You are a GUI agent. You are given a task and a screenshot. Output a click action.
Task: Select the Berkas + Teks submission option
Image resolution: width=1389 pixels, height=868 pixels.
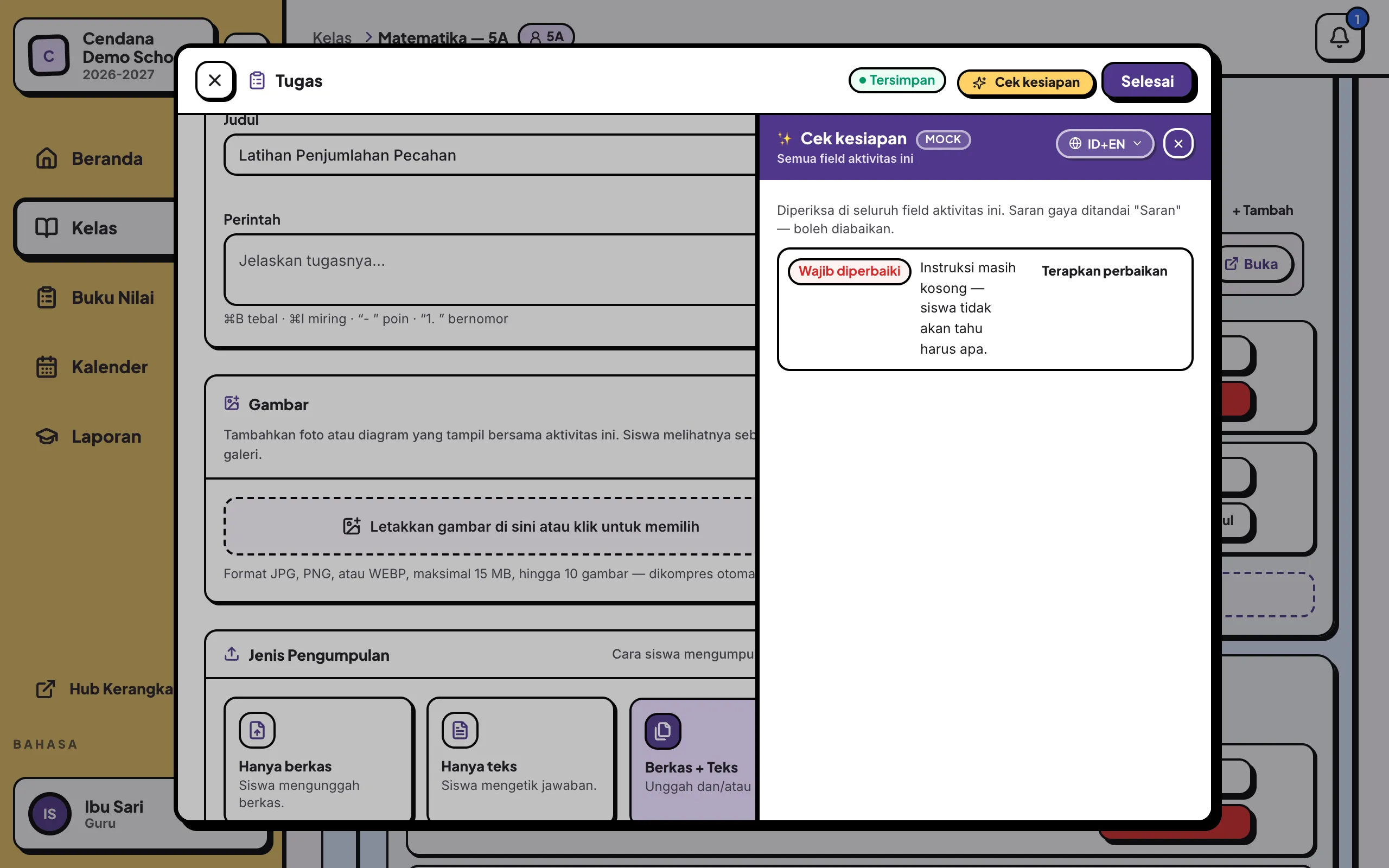(x=693, y=759)
